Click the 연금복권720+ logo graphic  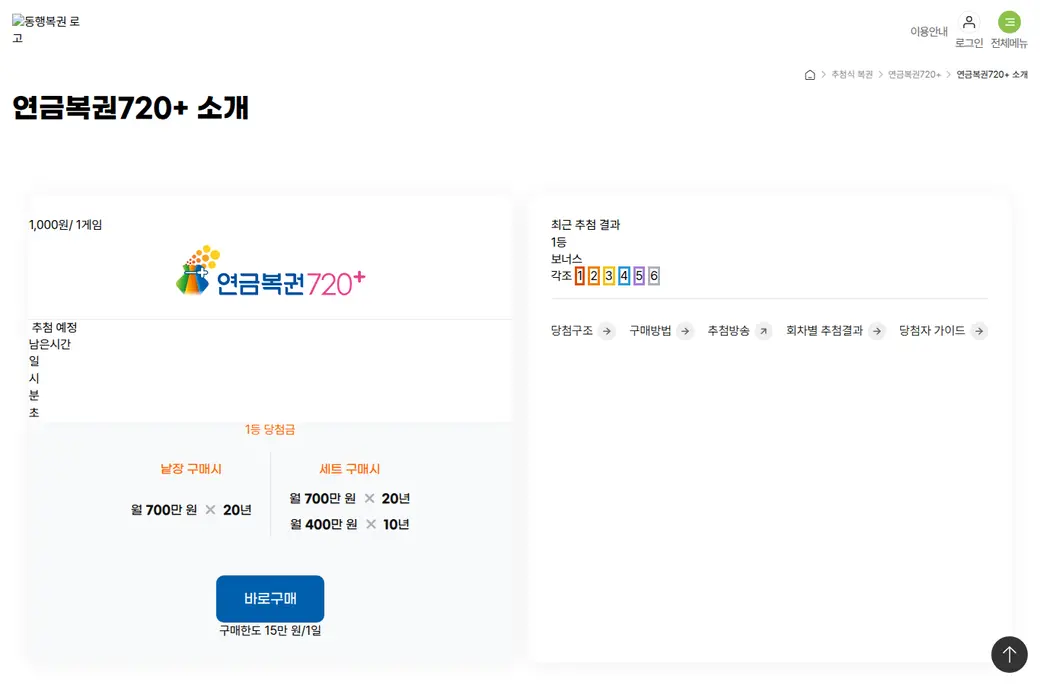pos(270,272)
